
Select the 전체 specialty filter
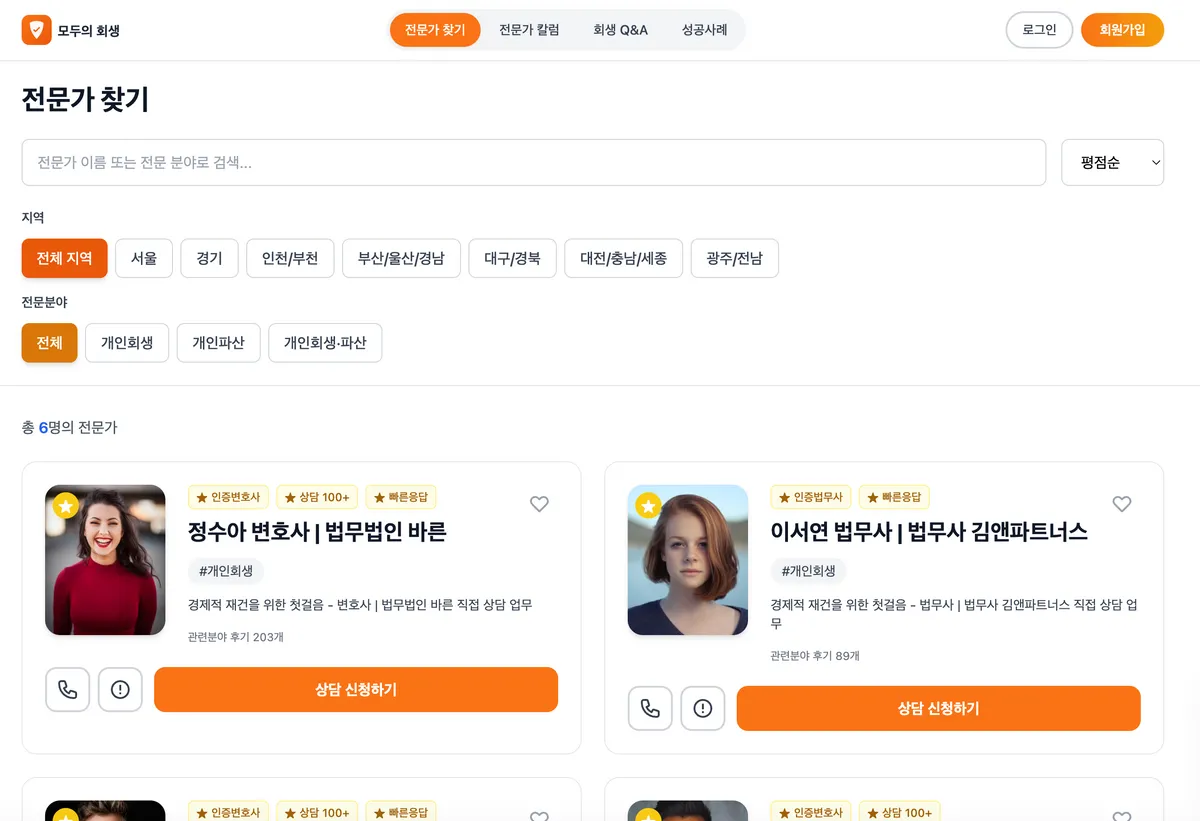click(49, 343)
